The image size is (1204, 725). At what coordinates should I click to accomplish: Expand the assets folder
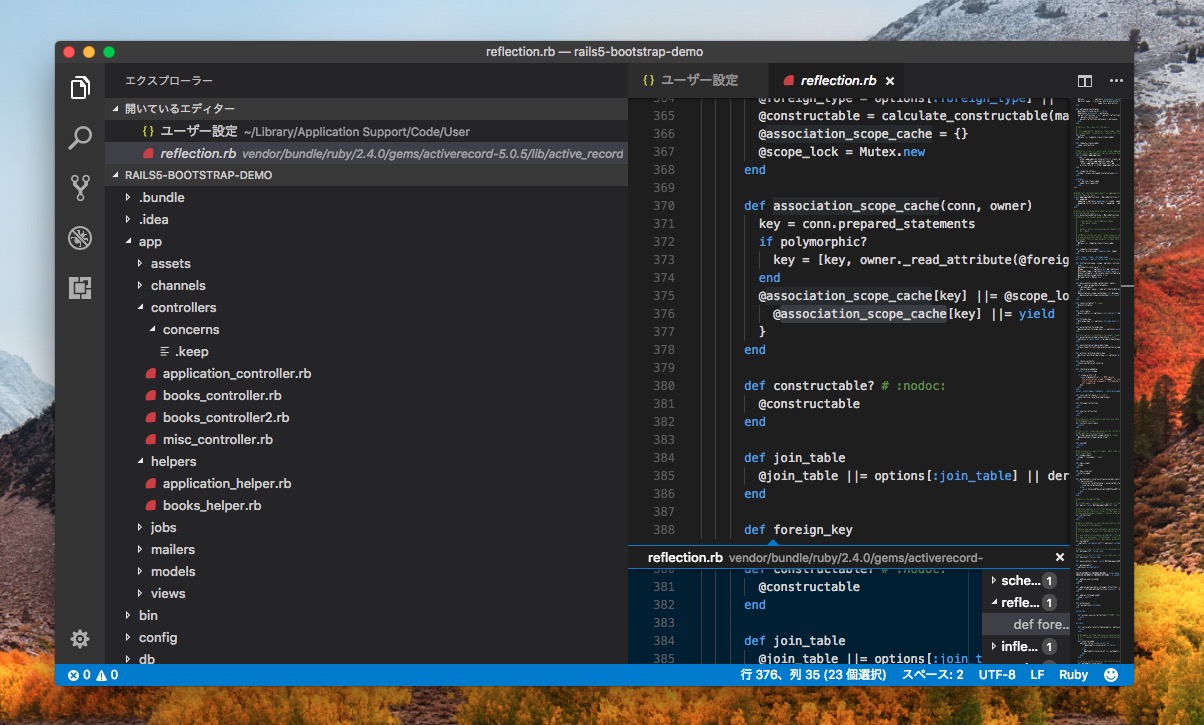point(170,263)
